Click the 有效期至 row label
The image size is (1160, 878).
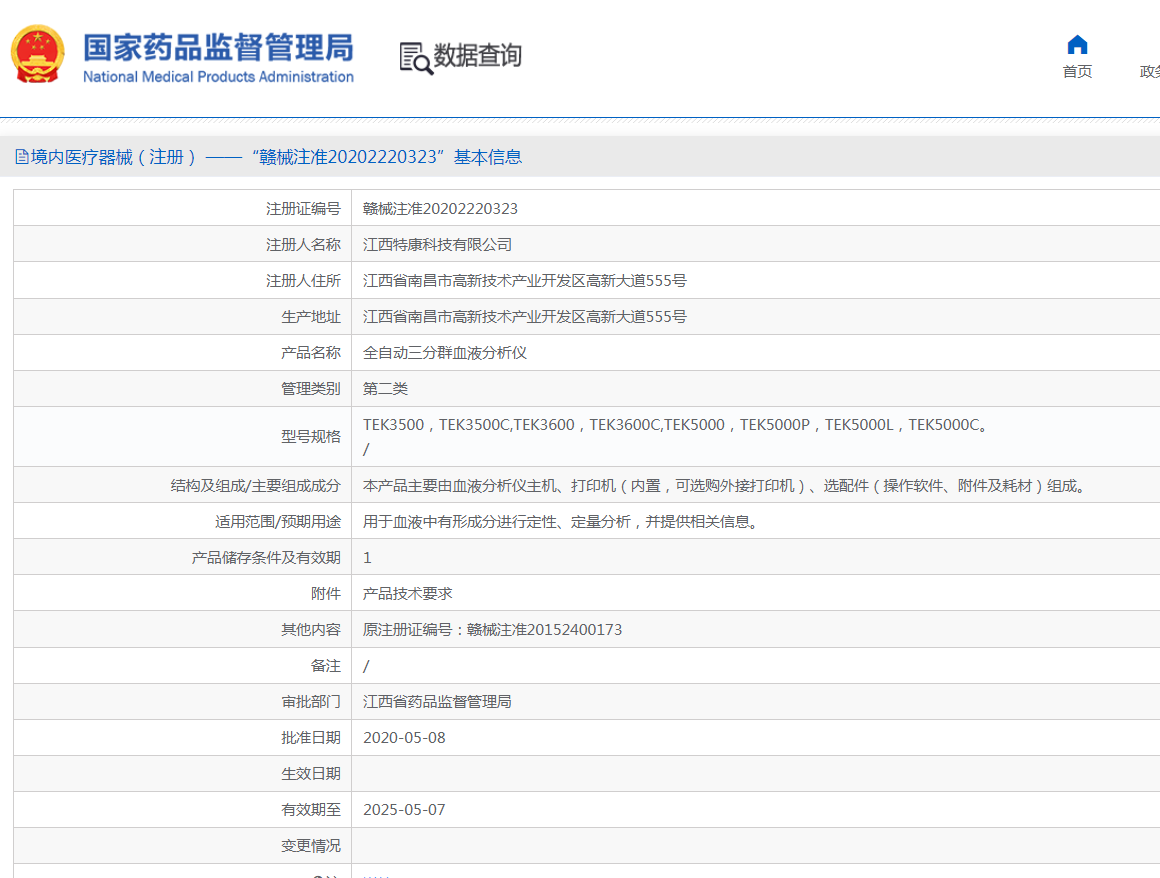(311, 810)
